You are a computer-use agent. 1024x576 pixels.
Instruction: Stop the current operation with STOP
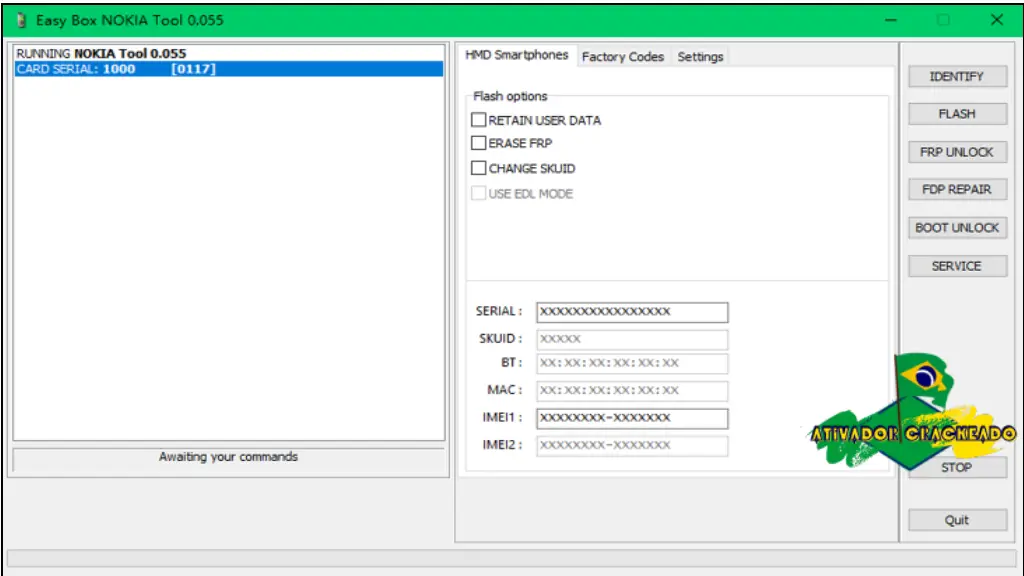point(957,468)
